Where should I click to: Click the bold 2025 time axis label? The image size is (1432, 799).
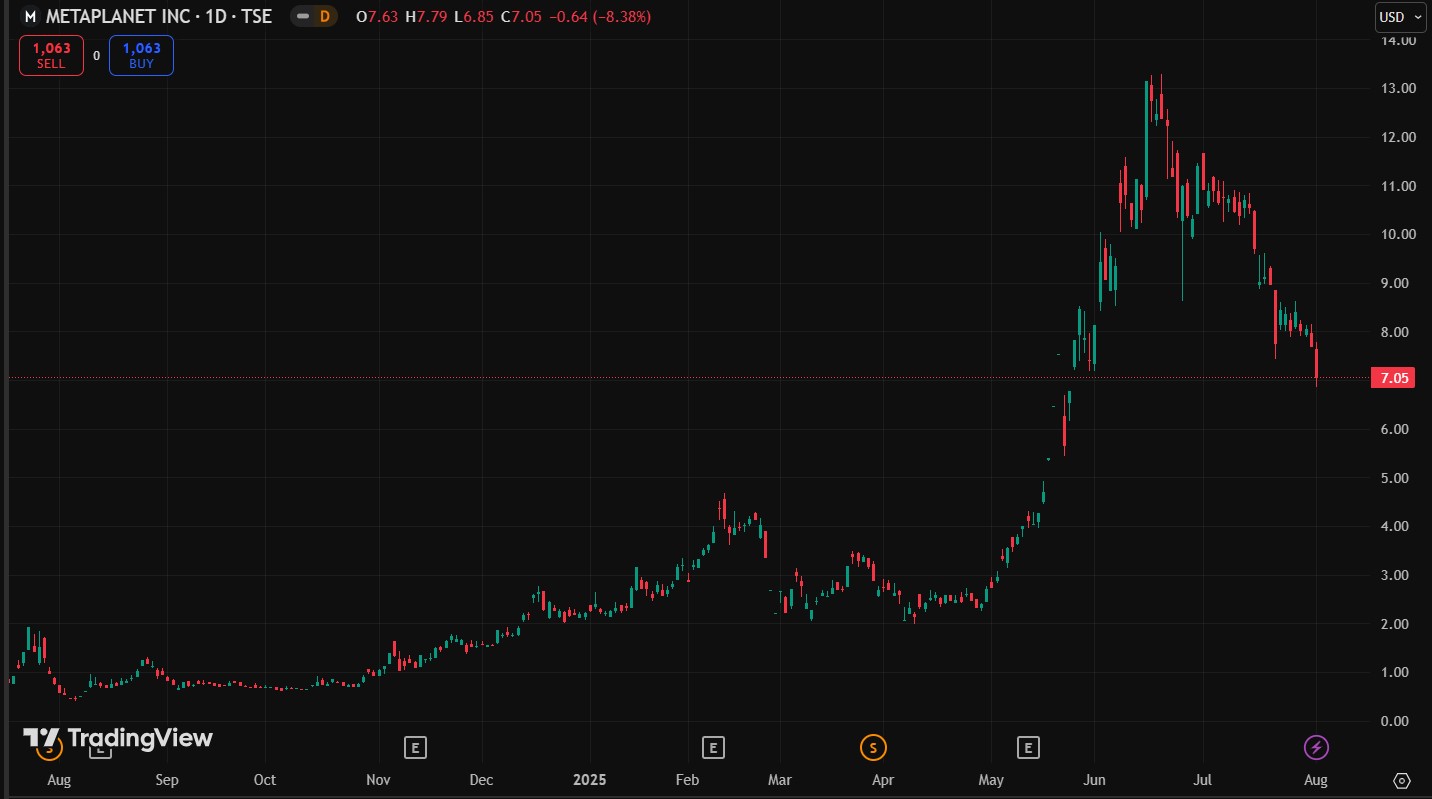click(590, 780)
